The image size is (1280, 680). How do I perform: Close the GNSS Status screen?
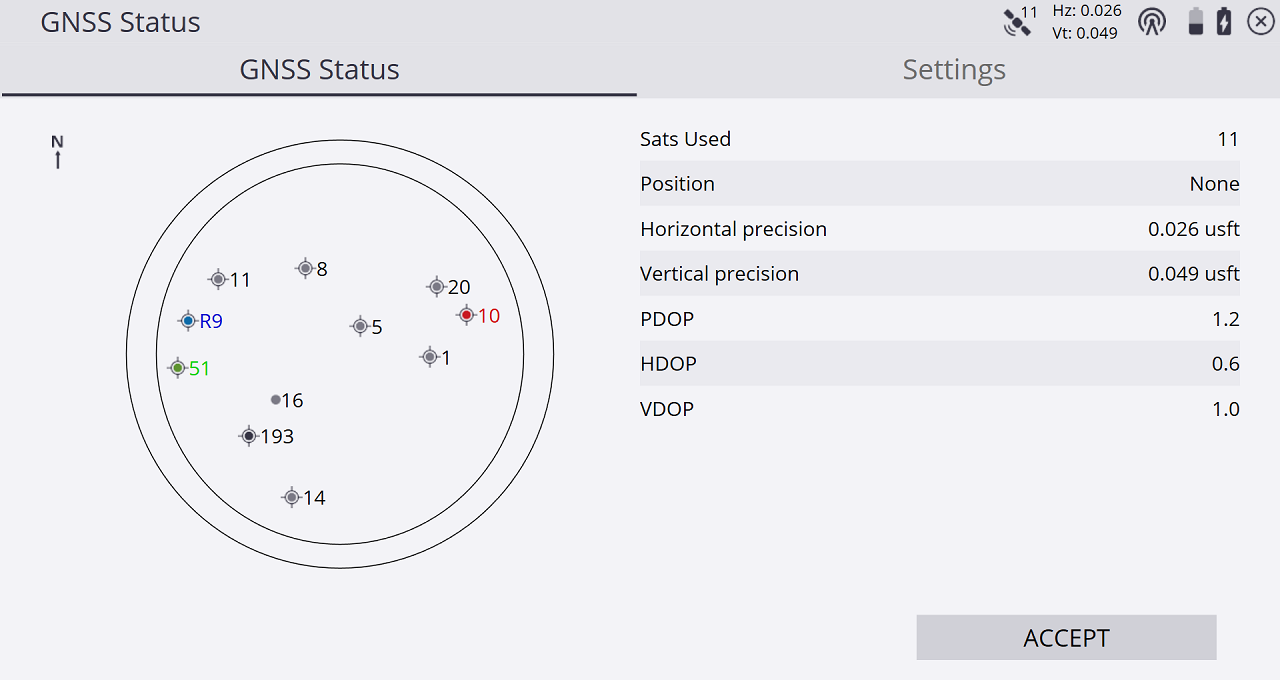(x=1260, y=21)
